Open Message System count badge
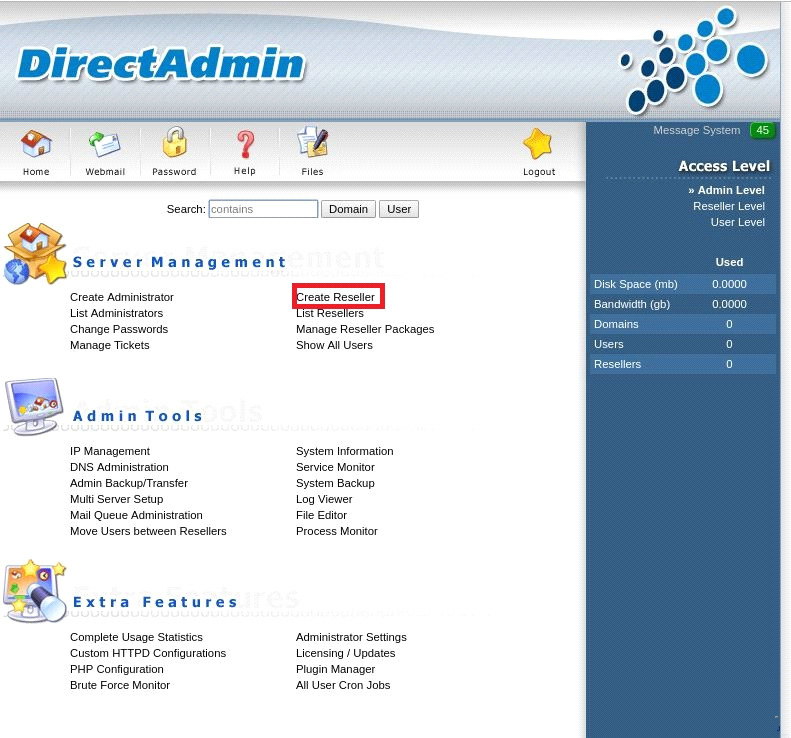 (x=763, y=131)
